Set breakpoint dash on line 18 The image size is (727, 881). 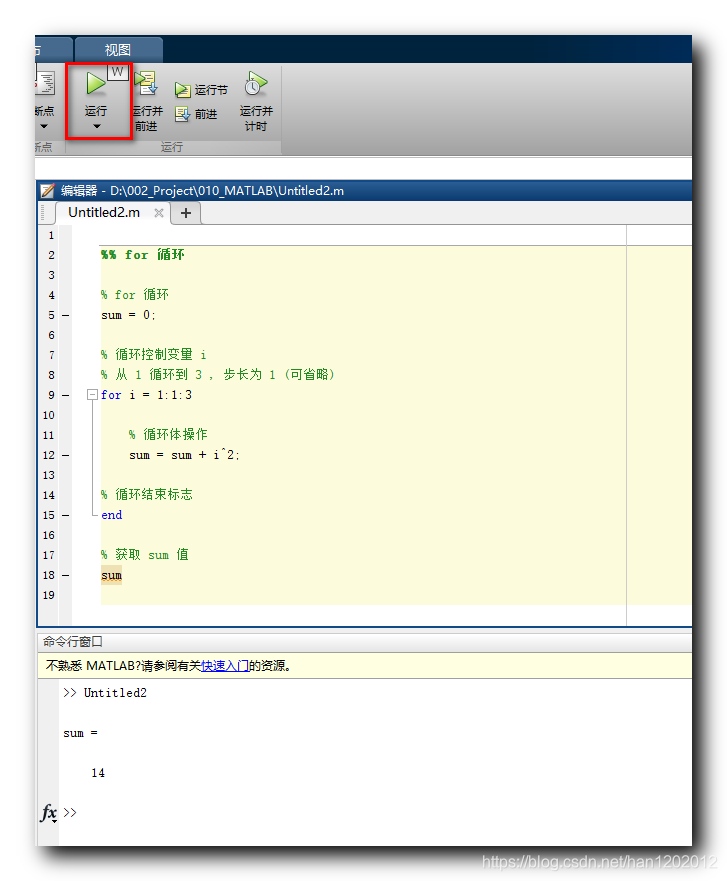tap(66, 576)
